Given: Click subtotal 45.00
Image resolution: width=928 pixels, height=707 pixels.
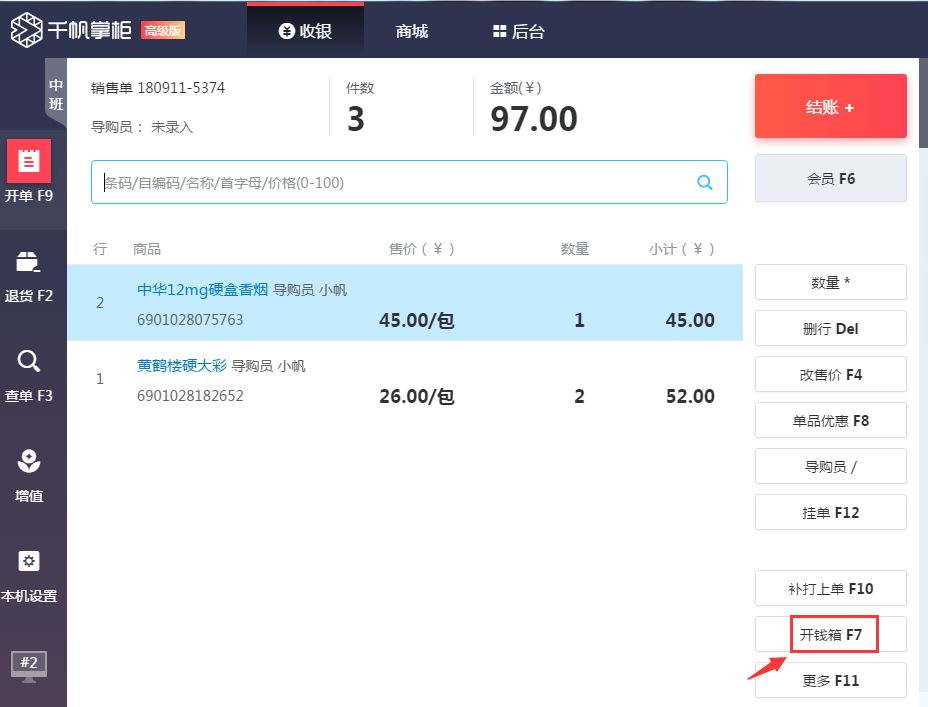Looking at the screenshot, I should pyautogui.click(x=690, y=320).
